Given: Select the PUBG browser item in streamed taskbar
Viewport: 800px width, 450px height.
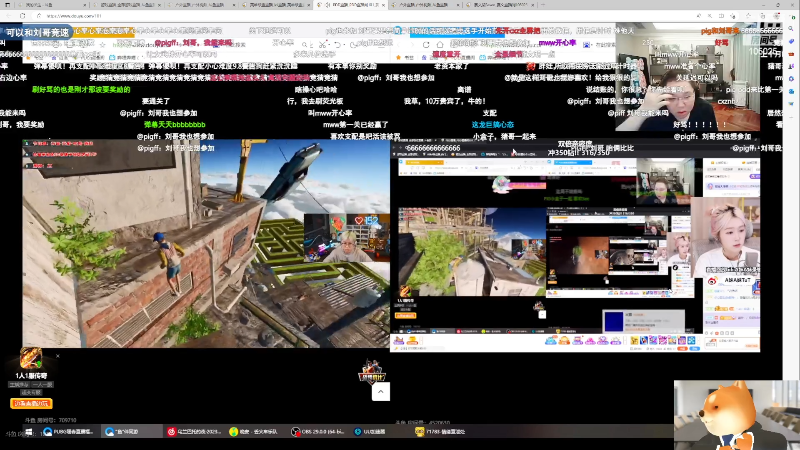Looking at the screenshot, I should (x=68, y=432).
